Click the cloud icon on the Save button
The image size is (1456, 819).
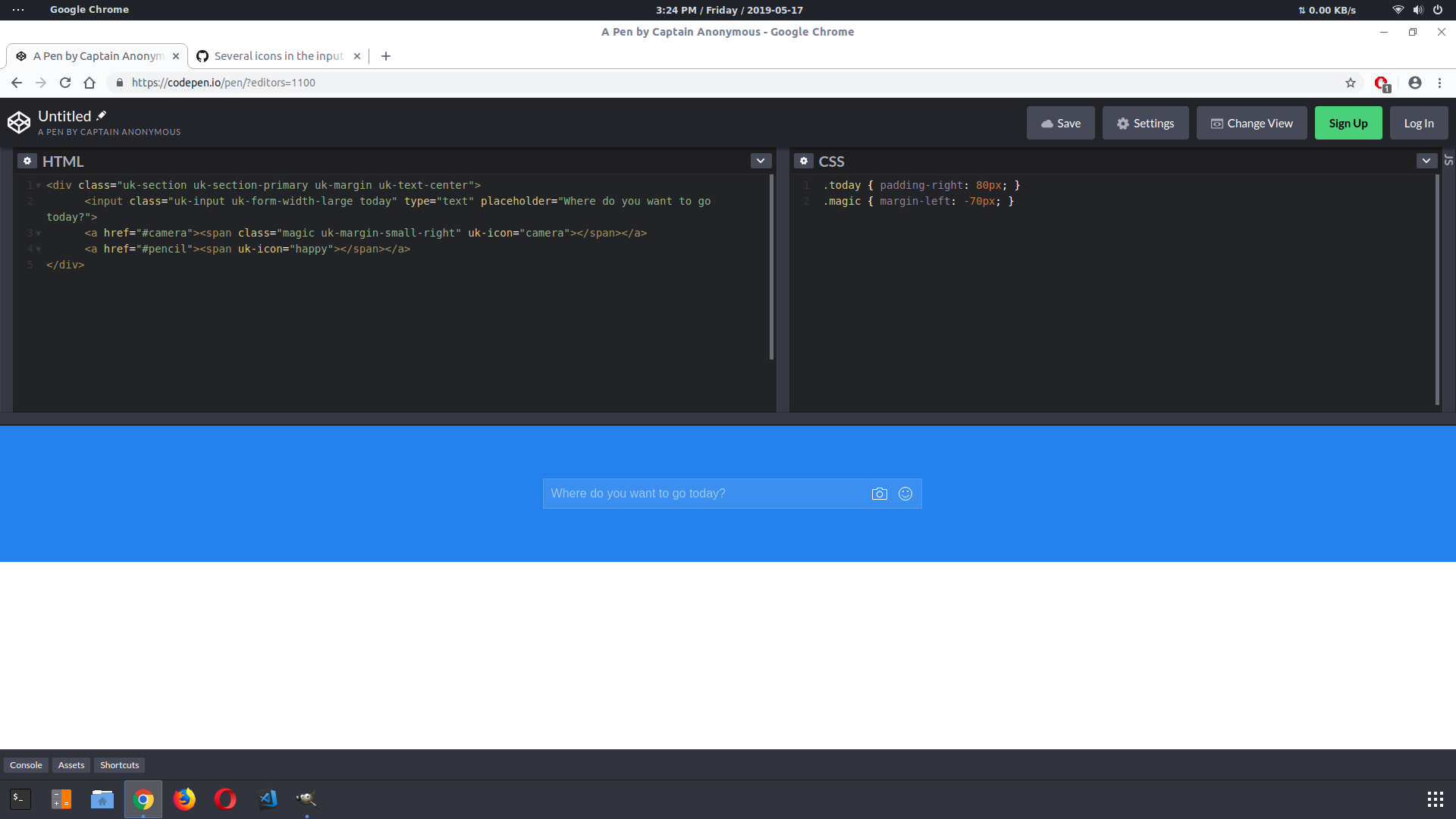[x=1046, y=123]
